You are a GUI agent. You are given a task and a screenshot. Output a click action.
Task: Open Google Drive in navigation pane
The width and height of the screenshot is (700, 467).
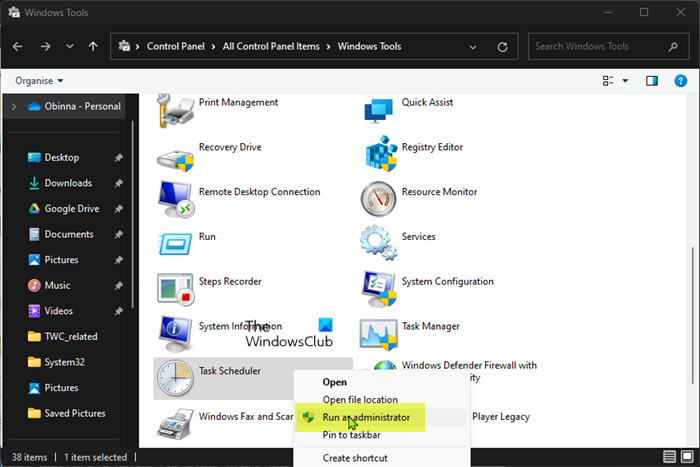point(71,208)
